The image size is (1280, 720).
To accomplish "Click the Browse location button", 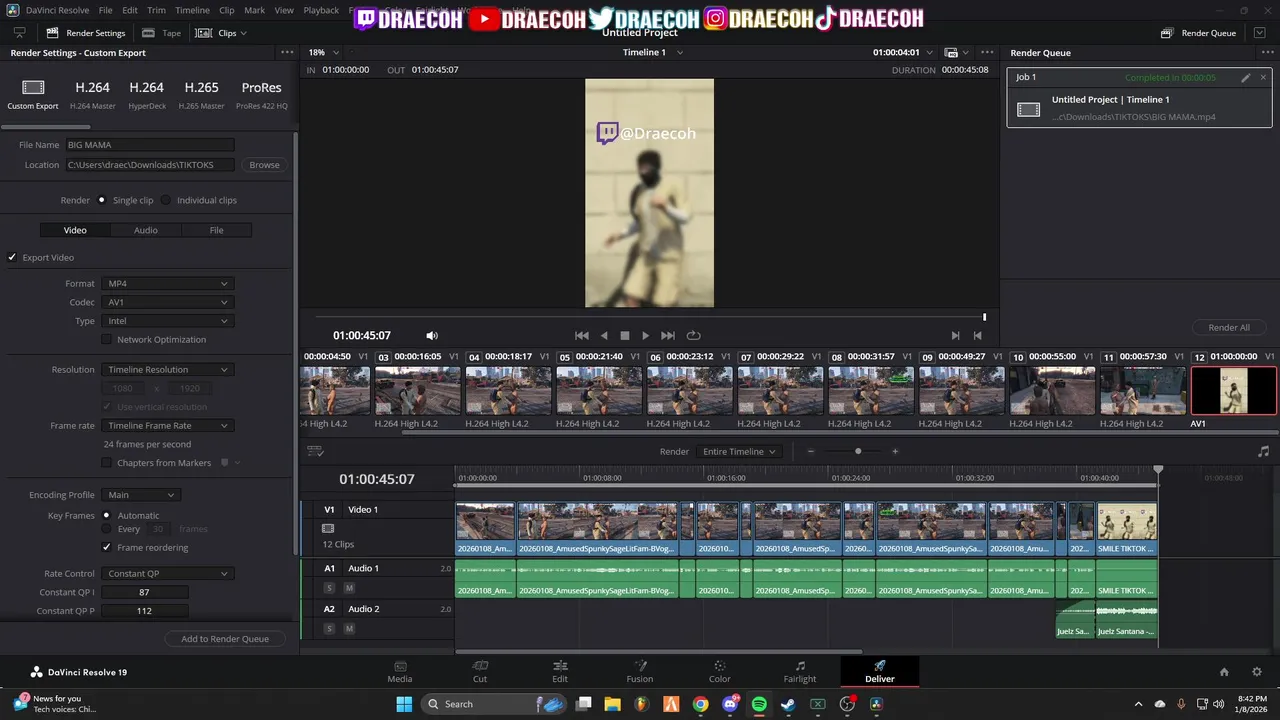I will coord(264,164).
